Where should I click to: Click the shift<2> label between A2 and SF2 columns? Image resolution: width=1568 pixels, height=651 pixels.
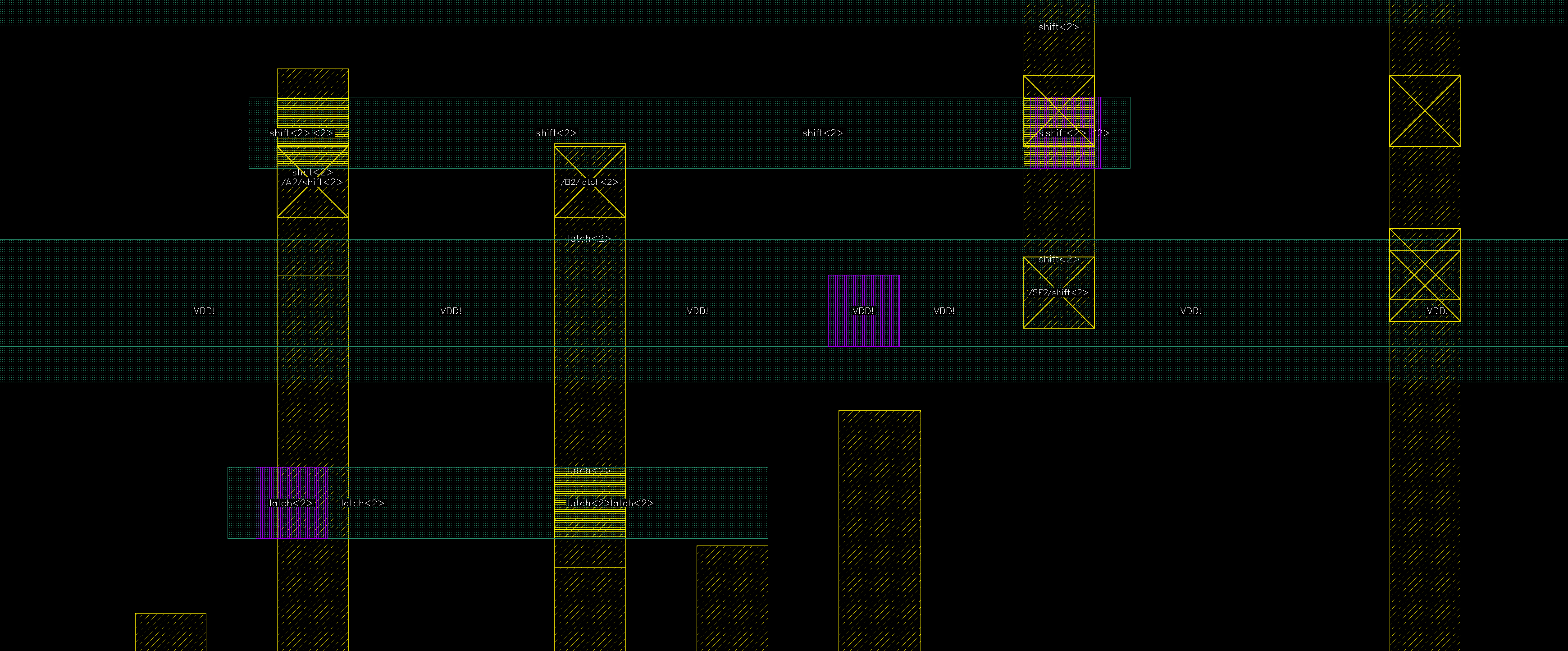click(822, 133)
